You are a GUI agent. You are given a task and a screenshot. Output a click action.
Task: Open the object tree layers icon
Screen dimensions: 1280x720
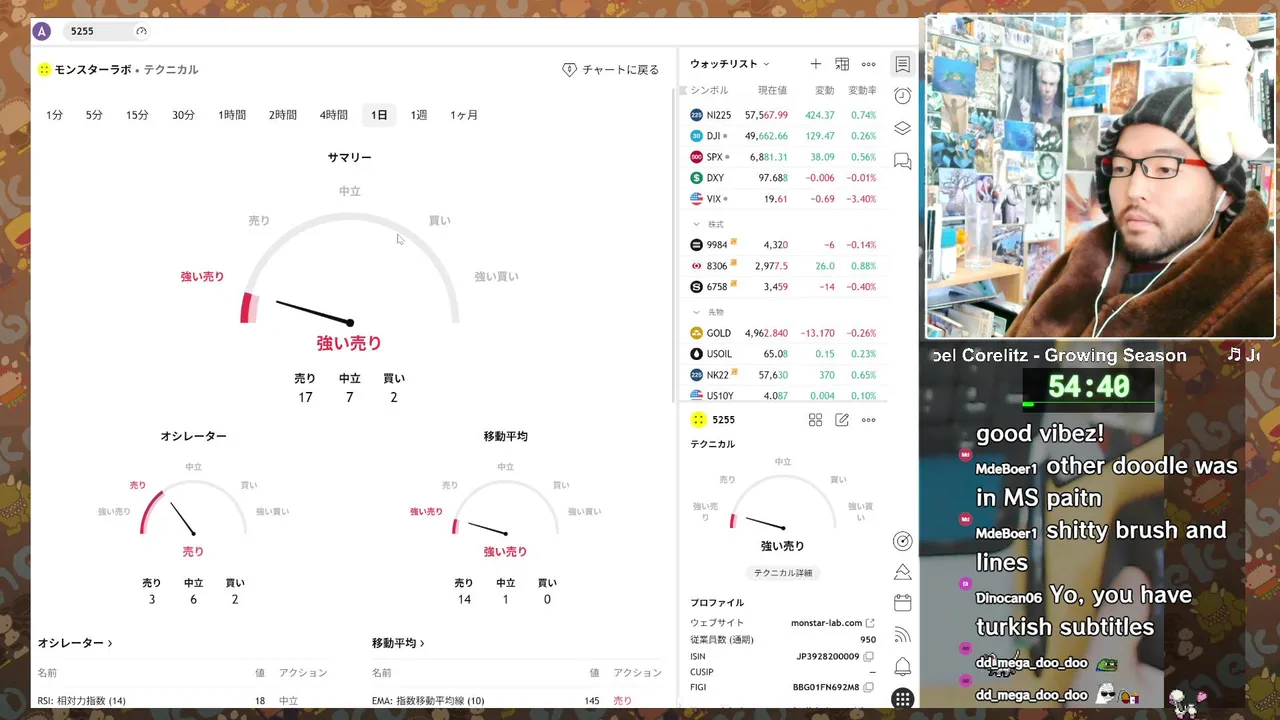[902, 128]
